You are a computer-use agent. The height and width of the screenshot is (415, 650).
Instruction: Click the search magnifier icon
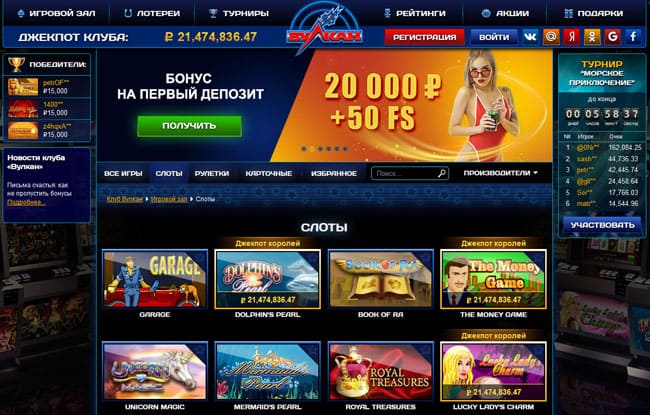(442, 173)
